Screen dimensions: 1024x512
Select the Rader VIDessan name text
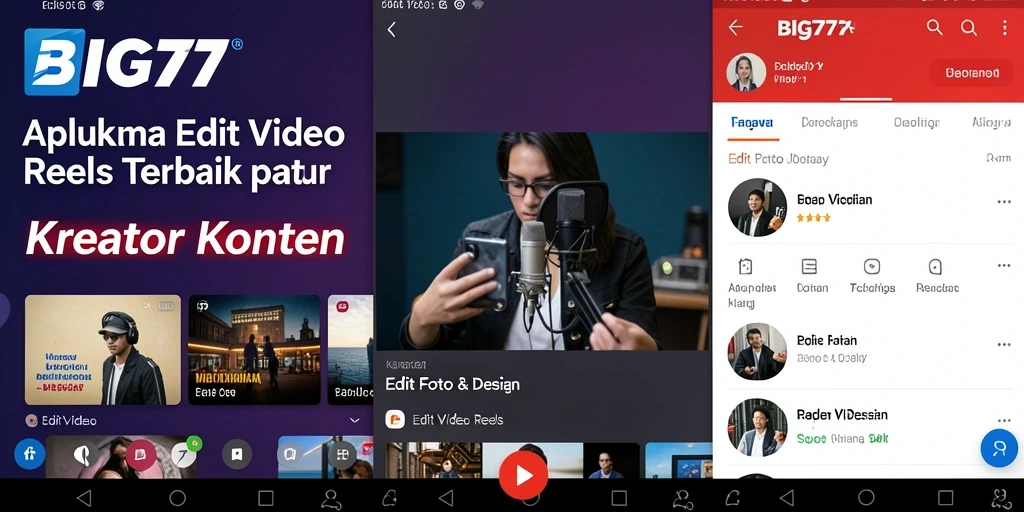click(842, 415)
